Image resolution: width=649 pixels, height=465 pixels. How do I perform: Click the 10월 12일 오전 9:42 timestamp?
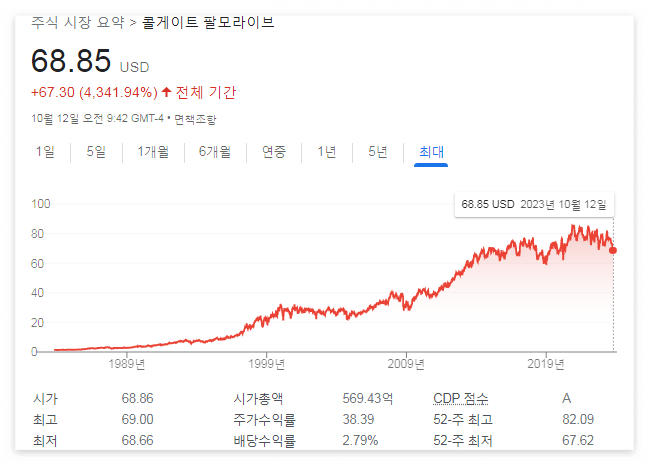[x=98, y=119]
